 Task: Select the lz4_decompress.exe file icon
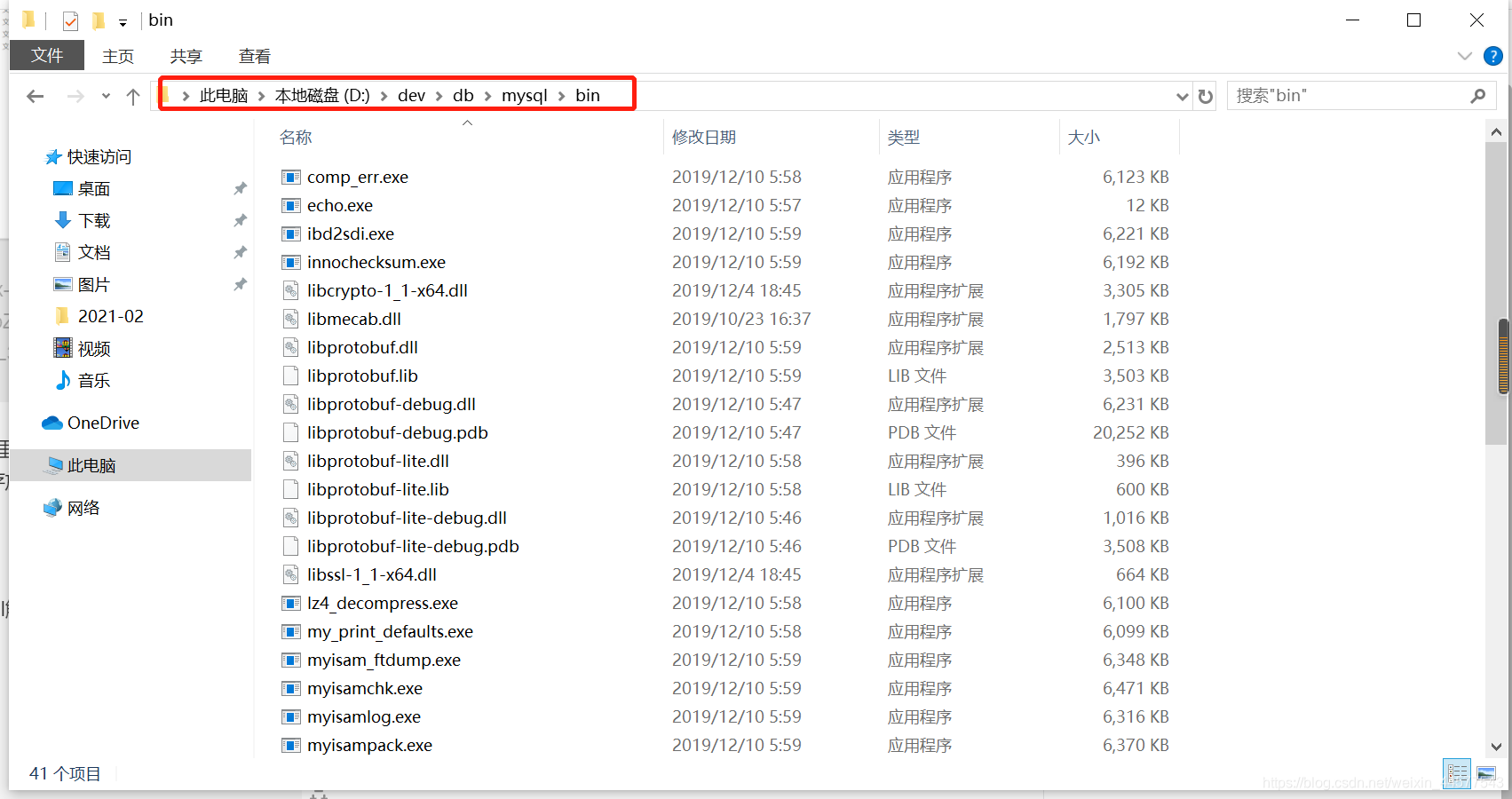pyautogui.click(x=290, y=603)
